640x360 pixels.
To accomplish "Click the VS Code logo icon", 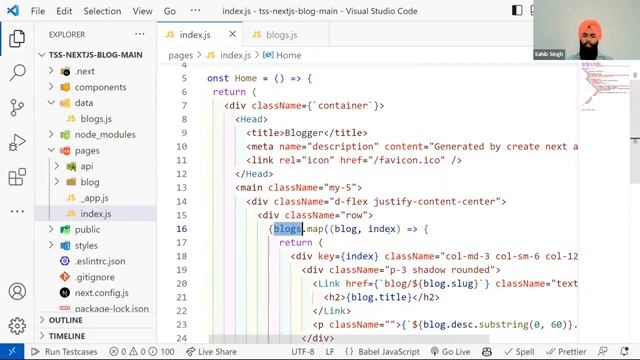I will pyautogui.click(x=13, y=11).
